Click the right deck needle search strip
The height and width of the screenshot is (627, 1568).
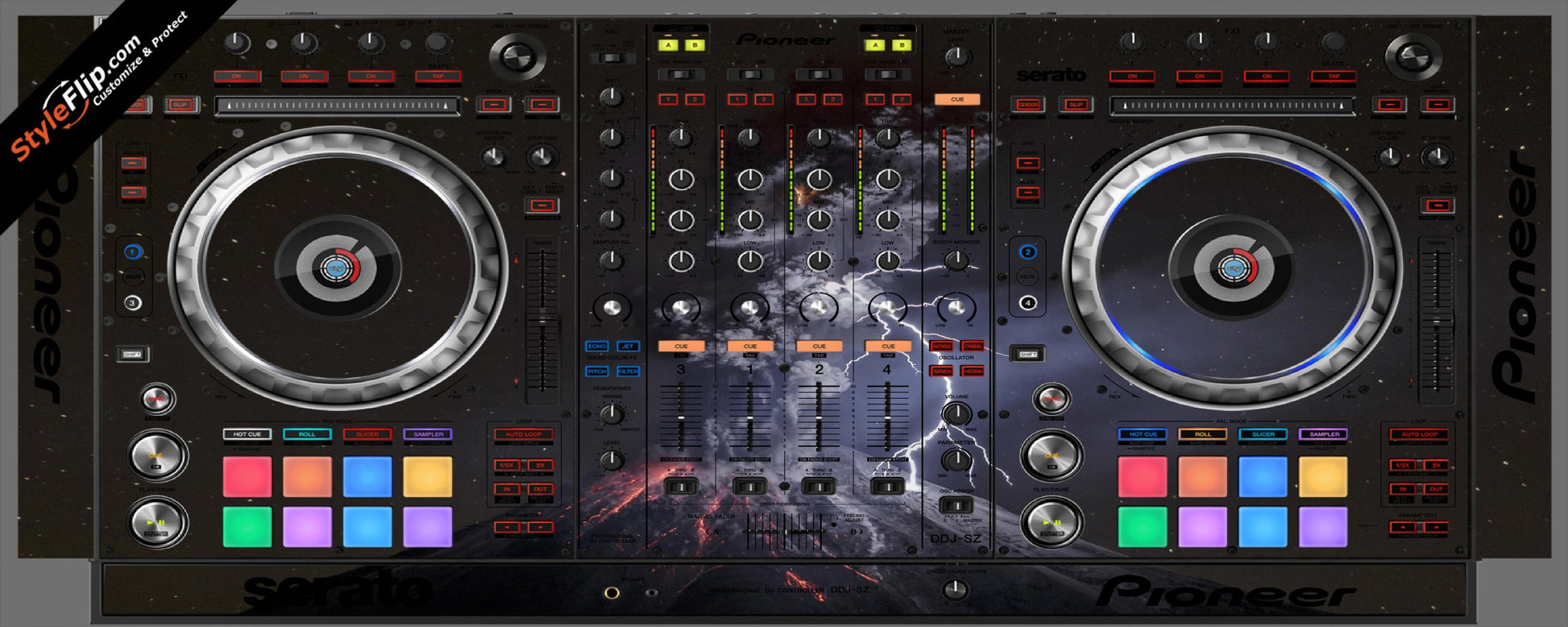click(1232, 106)
